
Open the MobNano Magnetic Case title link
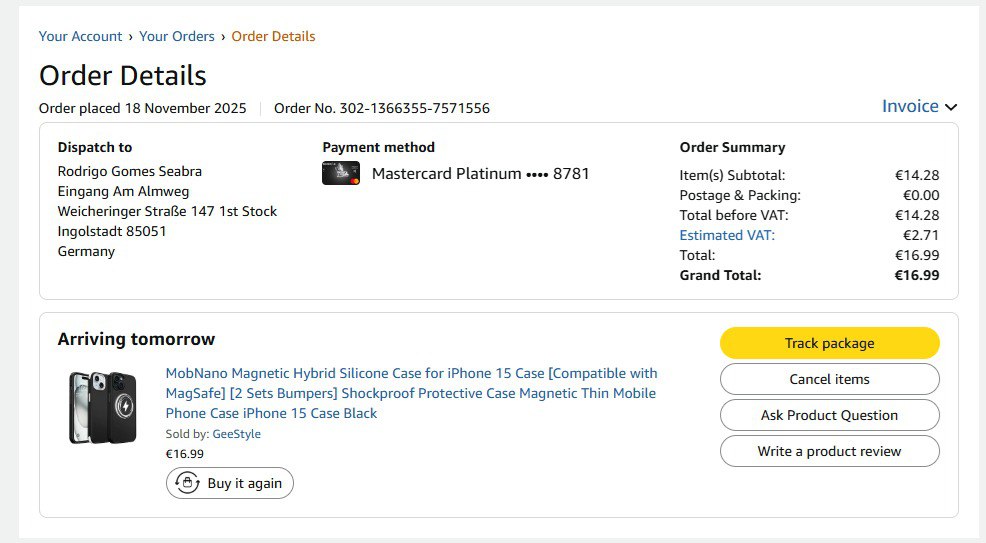pyautogui.click(x=411, y=393)
